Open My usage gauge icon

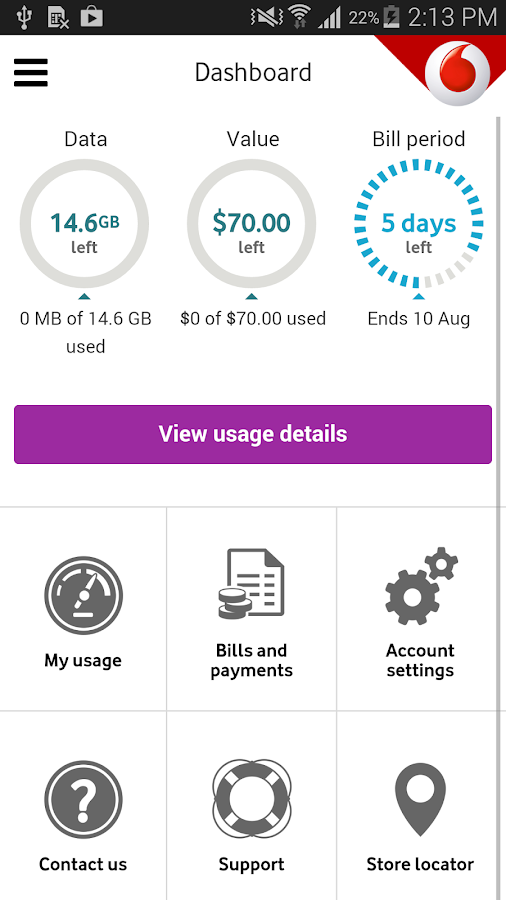pyautogui.click(x=83, y=595)
